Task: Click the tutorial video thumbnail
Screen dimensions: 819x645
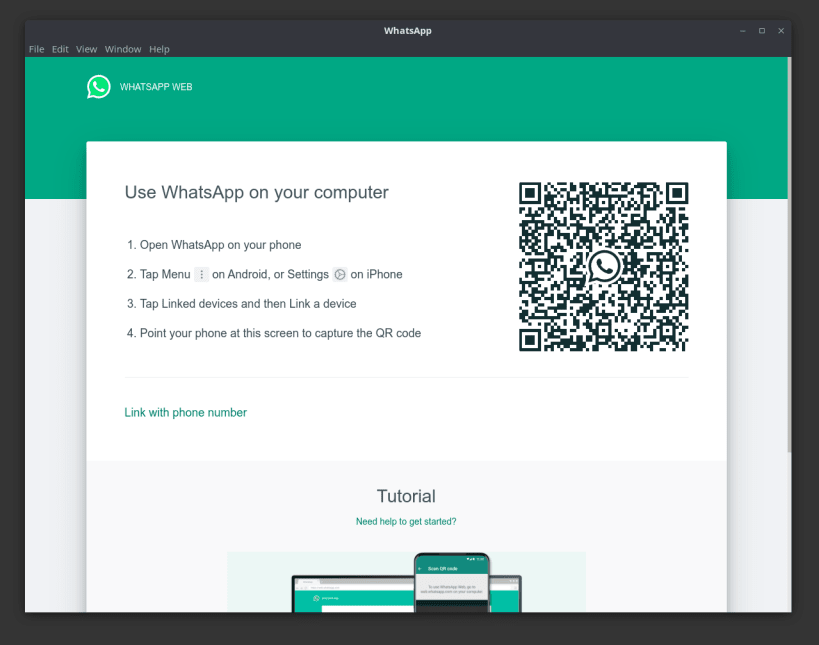Action: tap(406, 582)
